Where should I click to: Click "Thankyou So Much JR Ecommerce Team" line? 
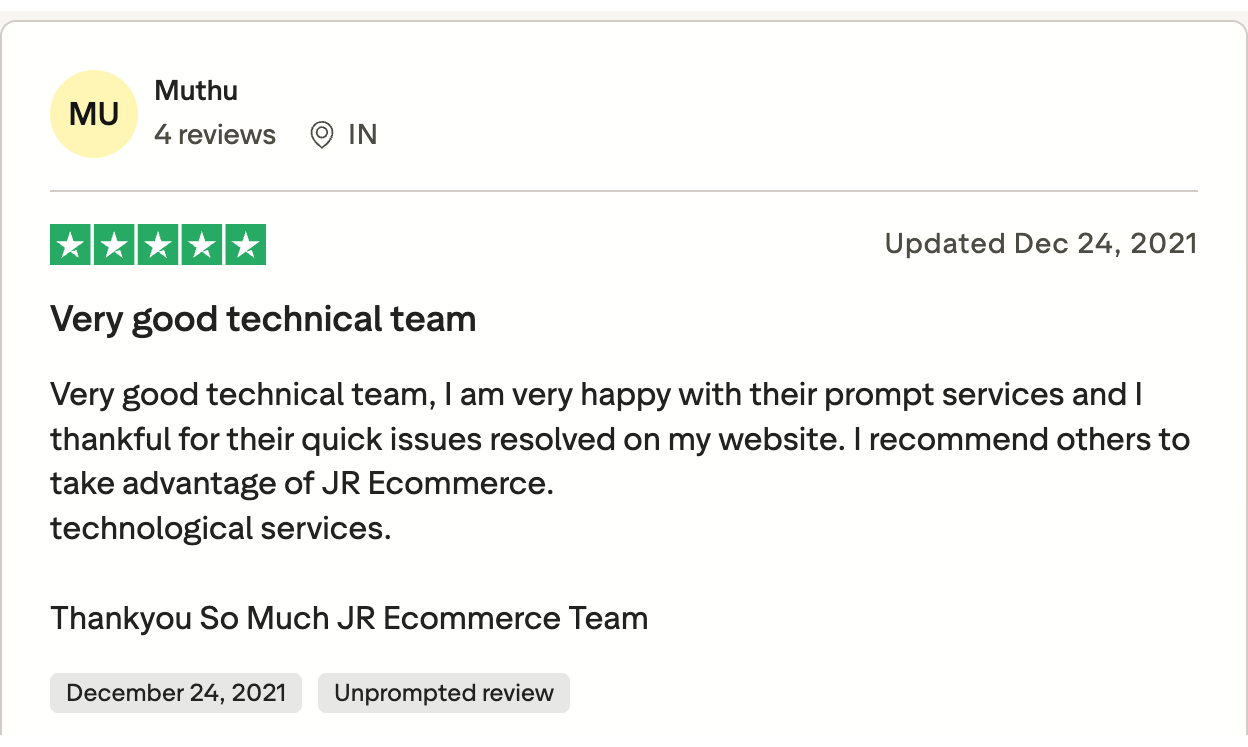click(349, 618)
